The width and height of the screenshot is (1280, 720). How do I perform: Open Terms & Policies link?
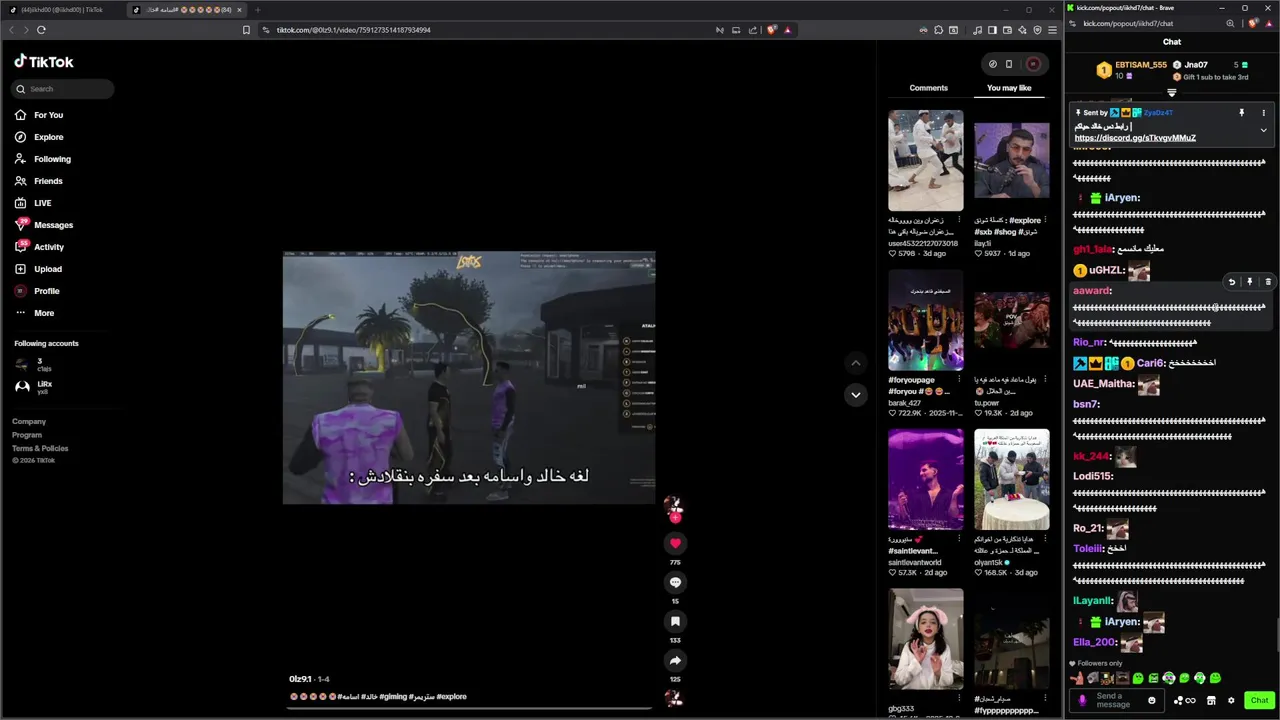pos(40,448)
